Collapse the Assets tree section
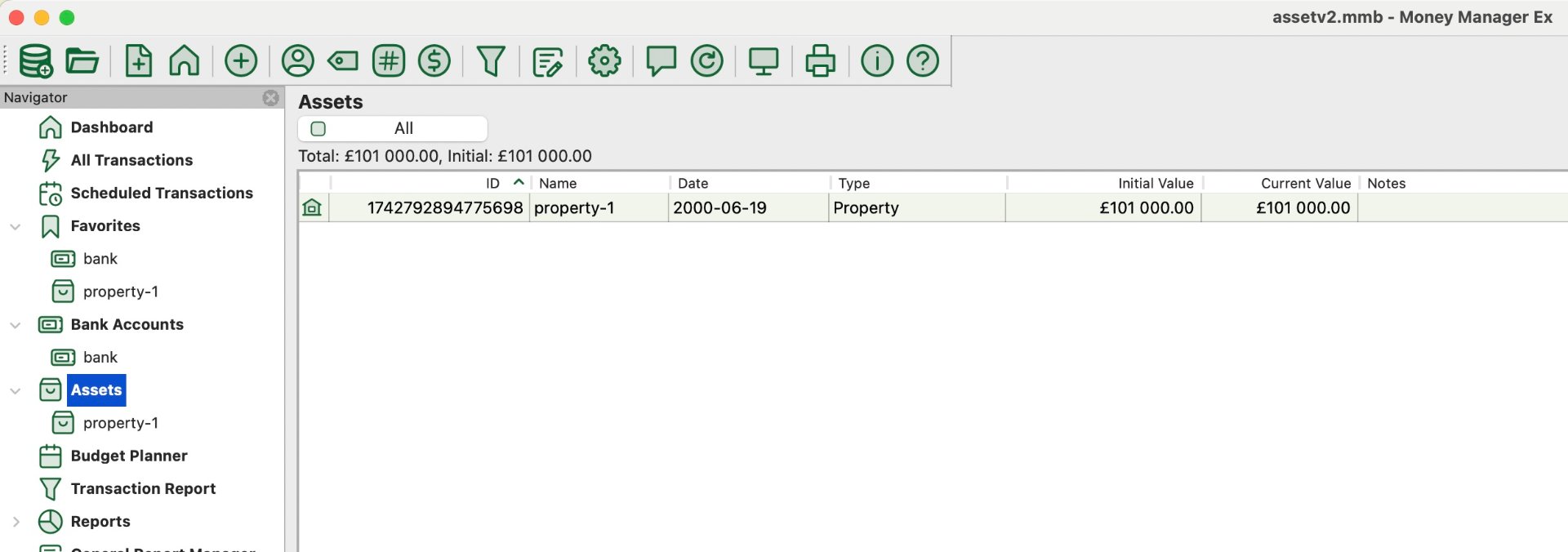 point(16,391)
